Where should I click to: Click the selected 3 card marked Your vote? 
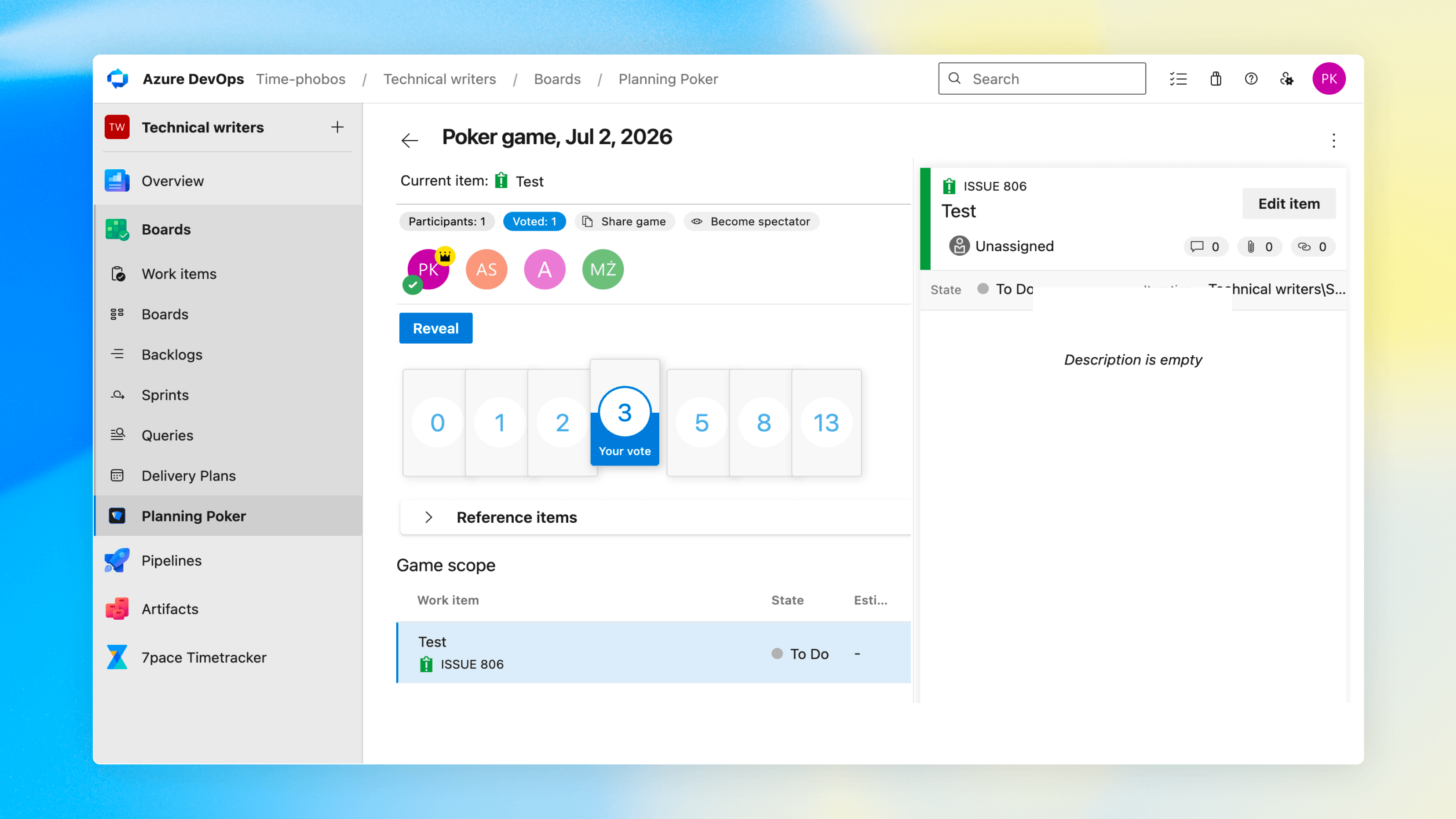[x=625, y=413]
